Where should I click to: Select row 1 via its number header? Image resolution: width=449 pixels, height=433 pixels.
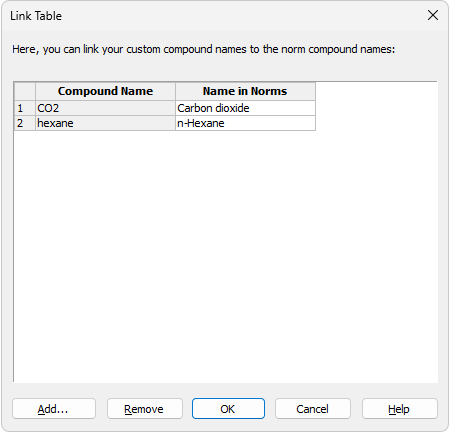pyautogui.click(x=25, y=108)
